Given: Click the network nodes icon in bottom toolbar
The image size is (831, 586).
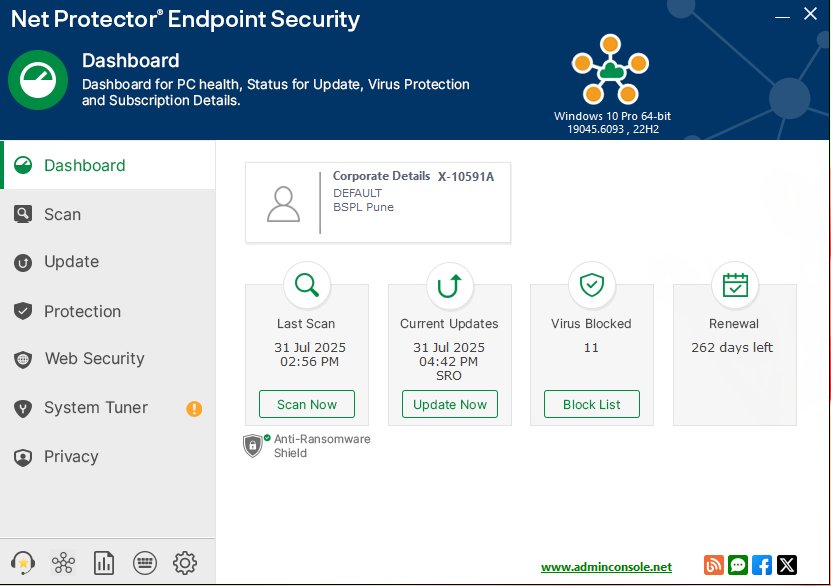Looking at the screenshot, I should coord(63,563).
